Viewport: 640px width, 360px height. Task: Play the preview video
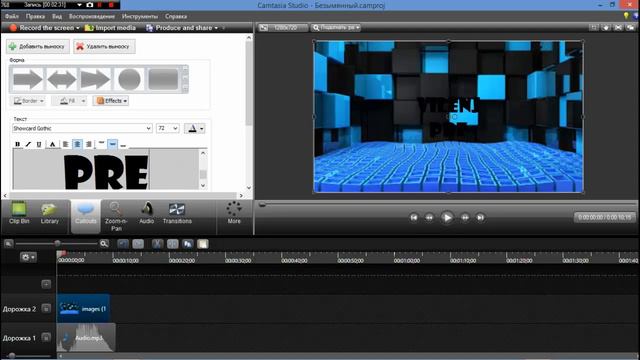[x=447, y=218]
